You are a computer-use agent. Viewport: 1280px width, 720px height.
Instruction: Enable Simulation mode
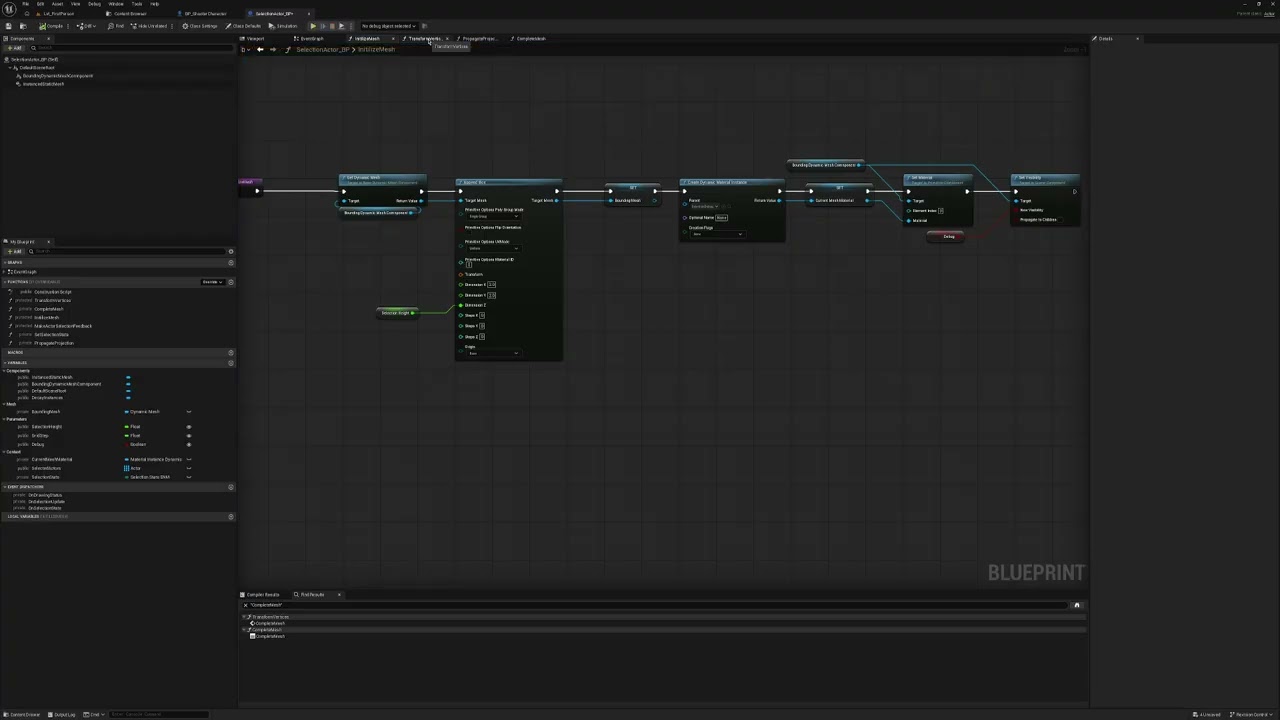point(284,26)
